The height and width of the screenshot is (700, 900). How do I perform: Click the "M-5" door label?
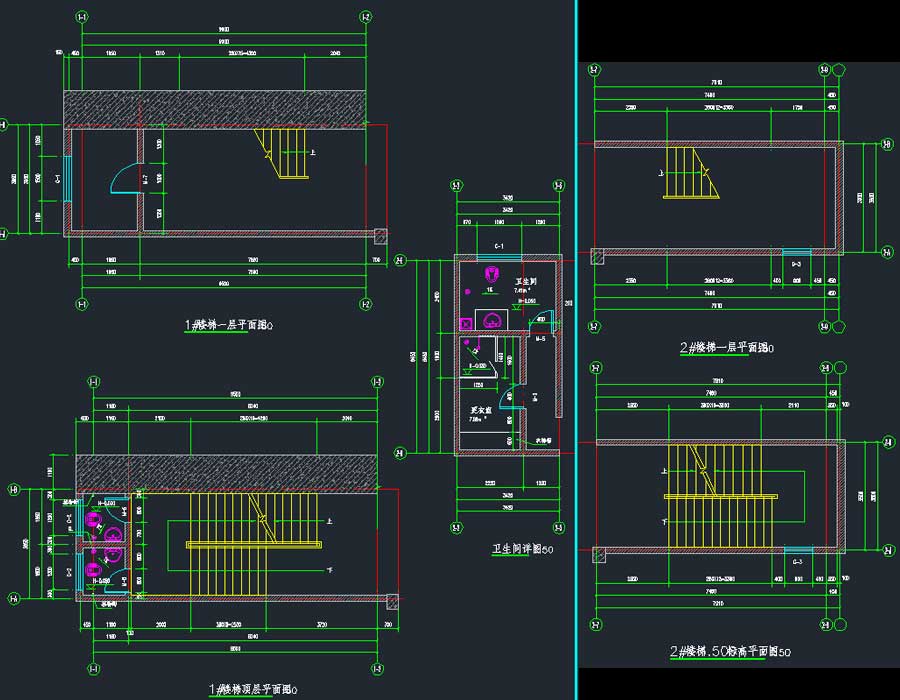coord(540,339)
